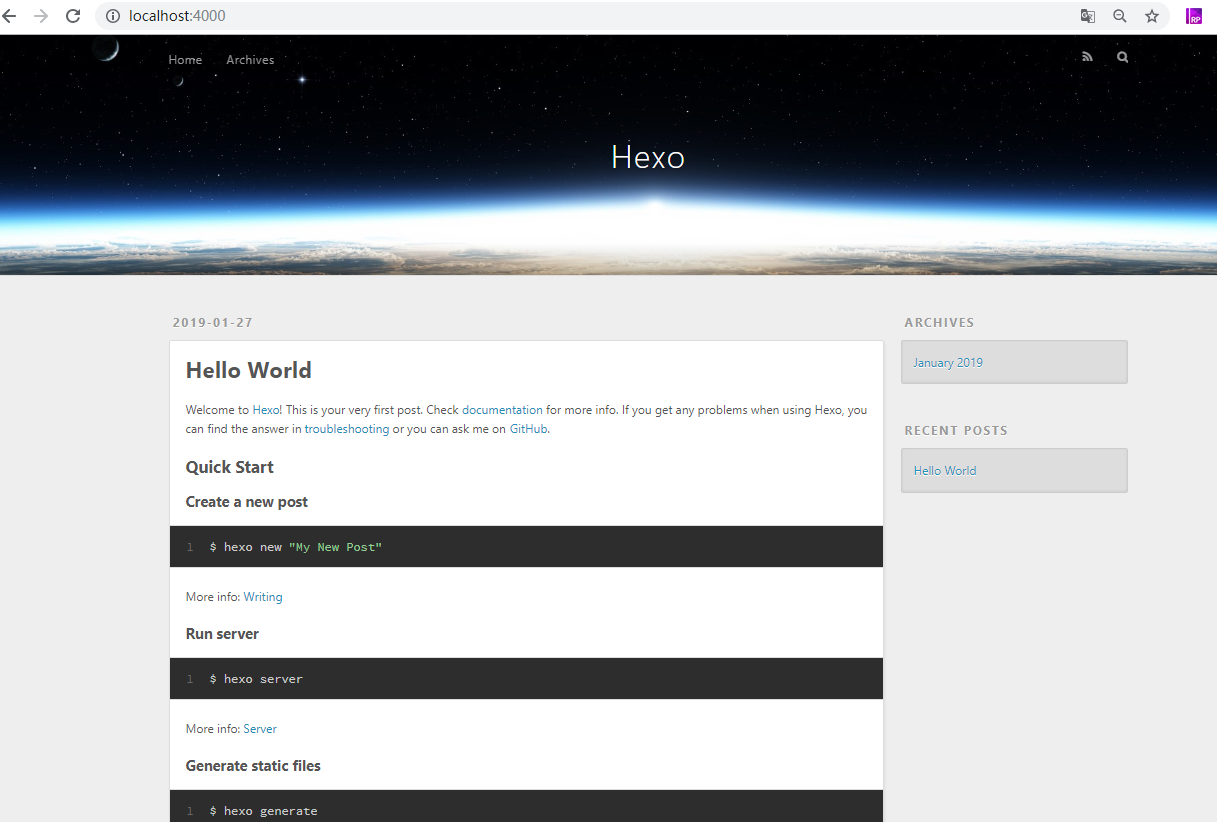
Task: Click the zoom magnifier icon in address bar
Action: tap(1120, 16)
